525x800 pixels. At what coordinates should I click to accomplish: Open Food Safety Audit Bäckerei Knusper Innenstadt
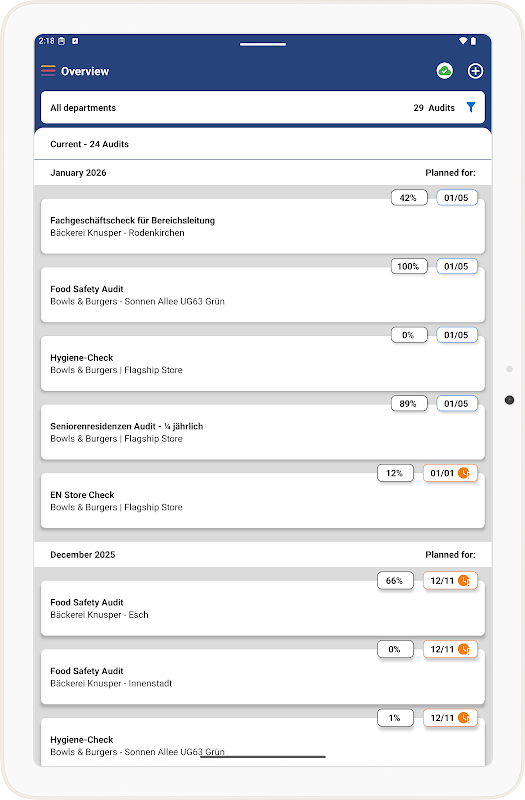263,677
